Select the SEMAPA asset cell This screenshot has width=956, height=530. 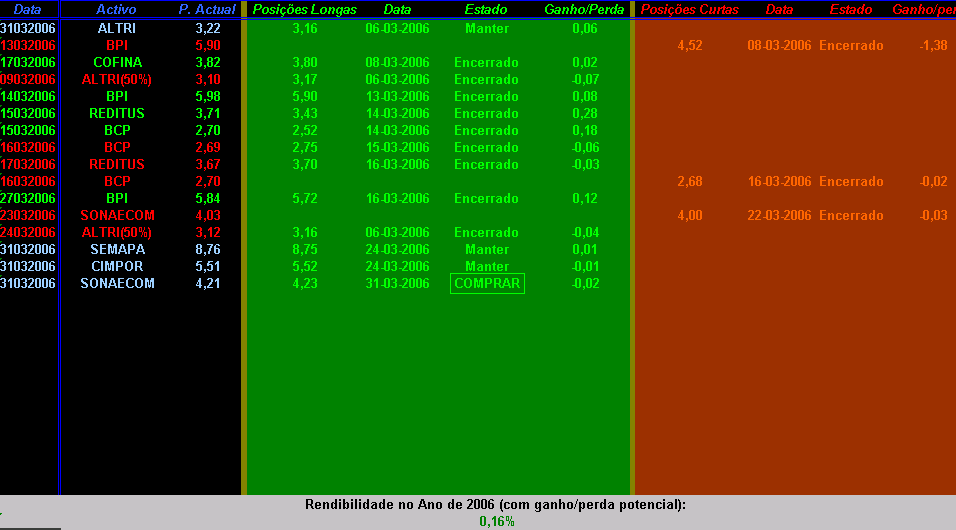[117, 249]
